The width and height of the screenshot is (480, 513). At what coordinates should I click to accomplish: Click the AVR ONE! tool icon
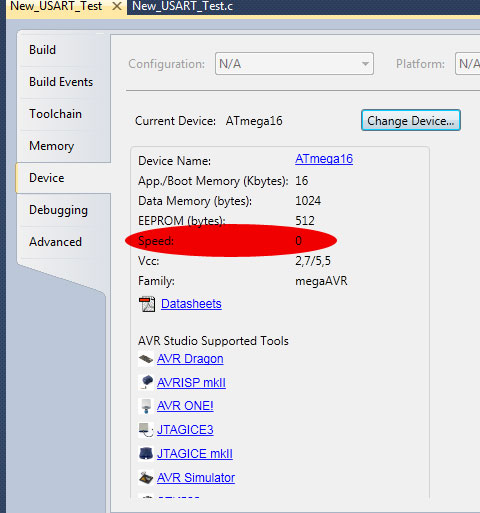[146, 406]
